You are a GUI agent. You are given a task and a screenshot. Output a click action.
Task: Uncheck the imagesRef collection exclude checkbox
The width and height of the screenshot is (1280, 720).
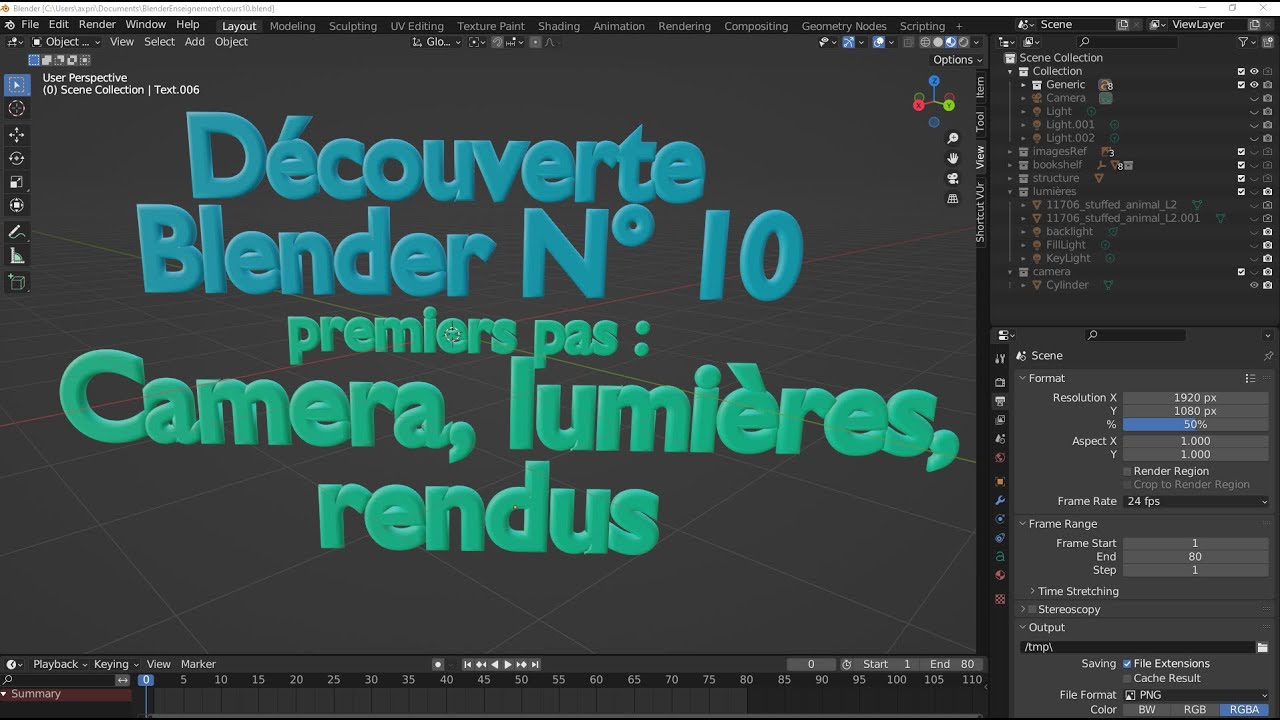(1241, 152)
